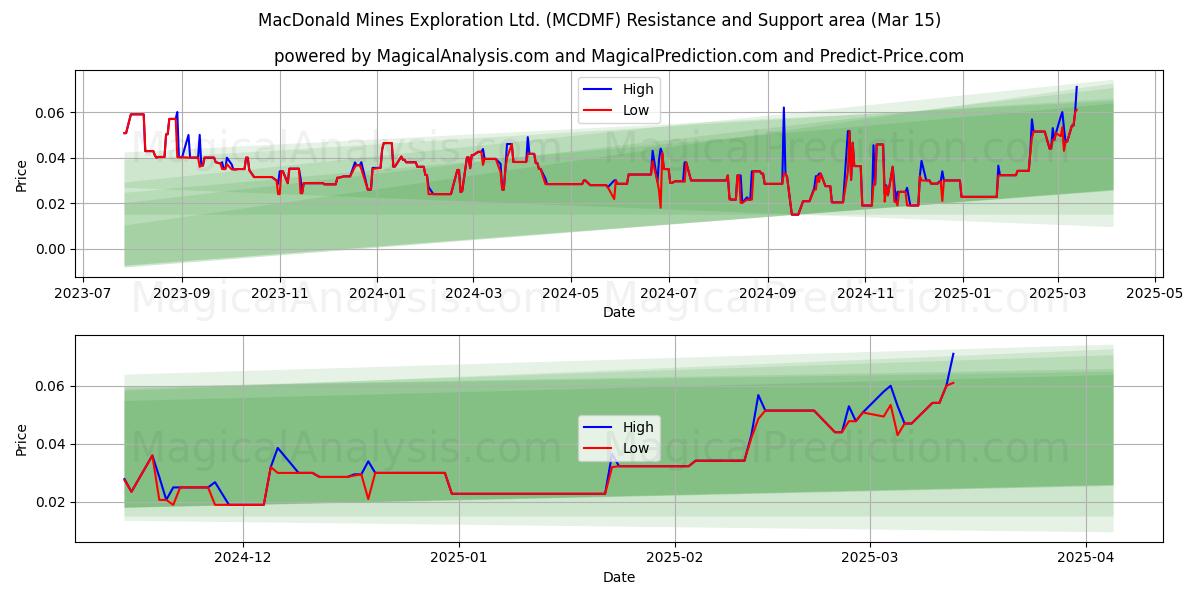Click the '0.06' y-axis tick on bottom chart
Screen dimensions: 1200x600
pyautogui.click(x=52, y=386)
